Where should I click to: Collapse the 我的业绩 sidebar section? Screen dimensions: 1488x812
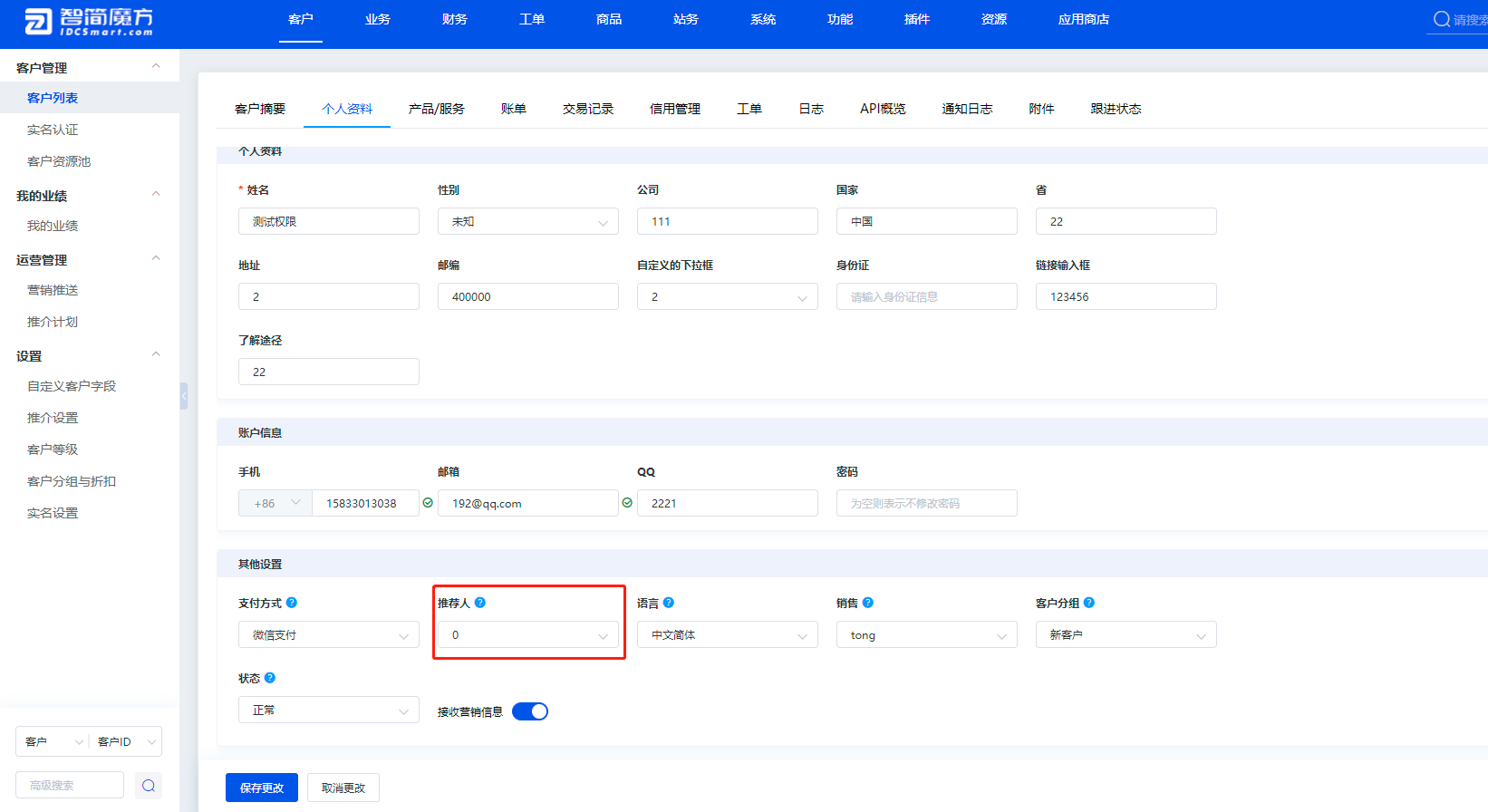tap(156, 194)
